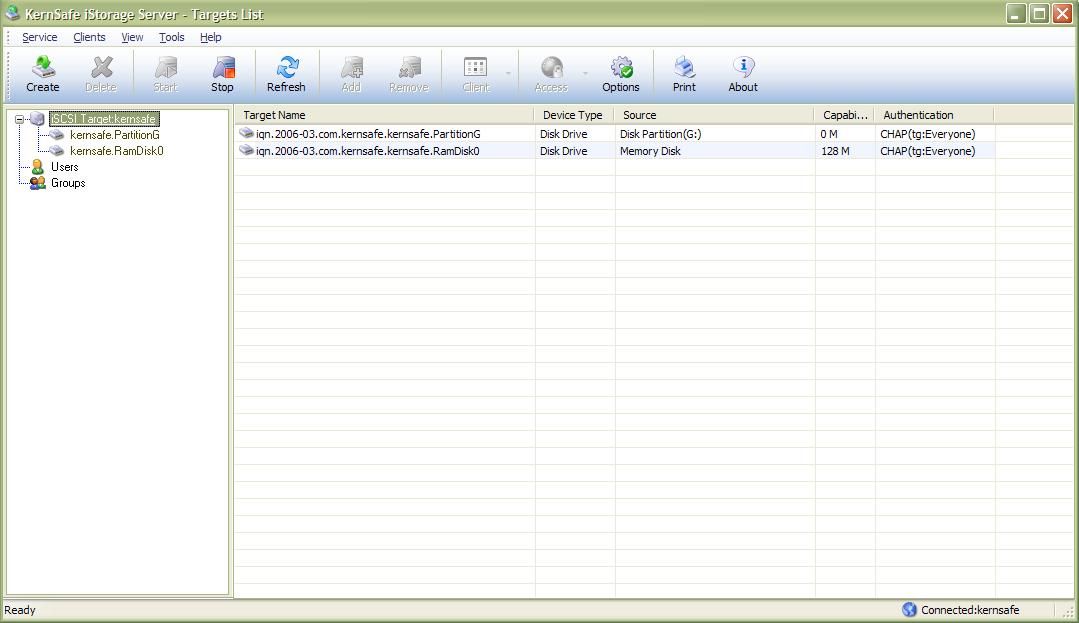Click the disk icon beside kernsafe.RamDisk0 in tree
Screen dimensions: 1079x623
tap(57, 151)
